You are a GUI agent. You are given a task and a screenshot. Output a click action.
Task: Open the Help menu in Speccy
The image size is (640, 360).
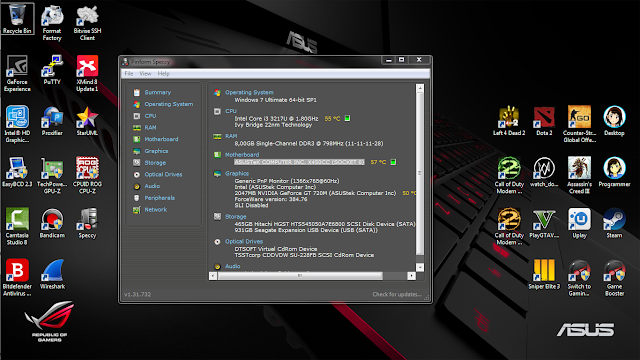pos(163,73)
